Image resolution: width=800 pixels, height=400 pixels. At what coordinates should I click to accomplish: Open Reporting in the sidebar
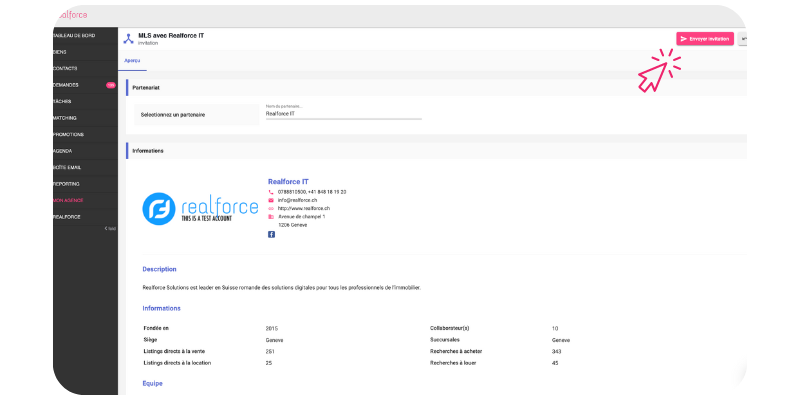coord(66,184)
